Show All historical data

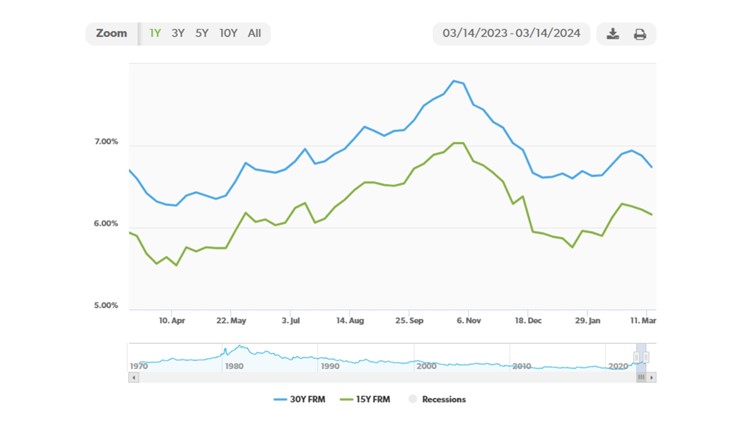click(254, 33)
